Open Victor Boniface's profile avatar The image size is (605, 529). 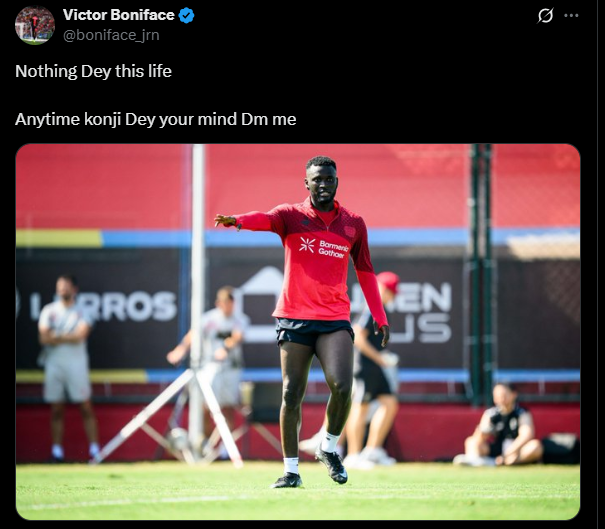pyautogui.click(x=35, y=25)
